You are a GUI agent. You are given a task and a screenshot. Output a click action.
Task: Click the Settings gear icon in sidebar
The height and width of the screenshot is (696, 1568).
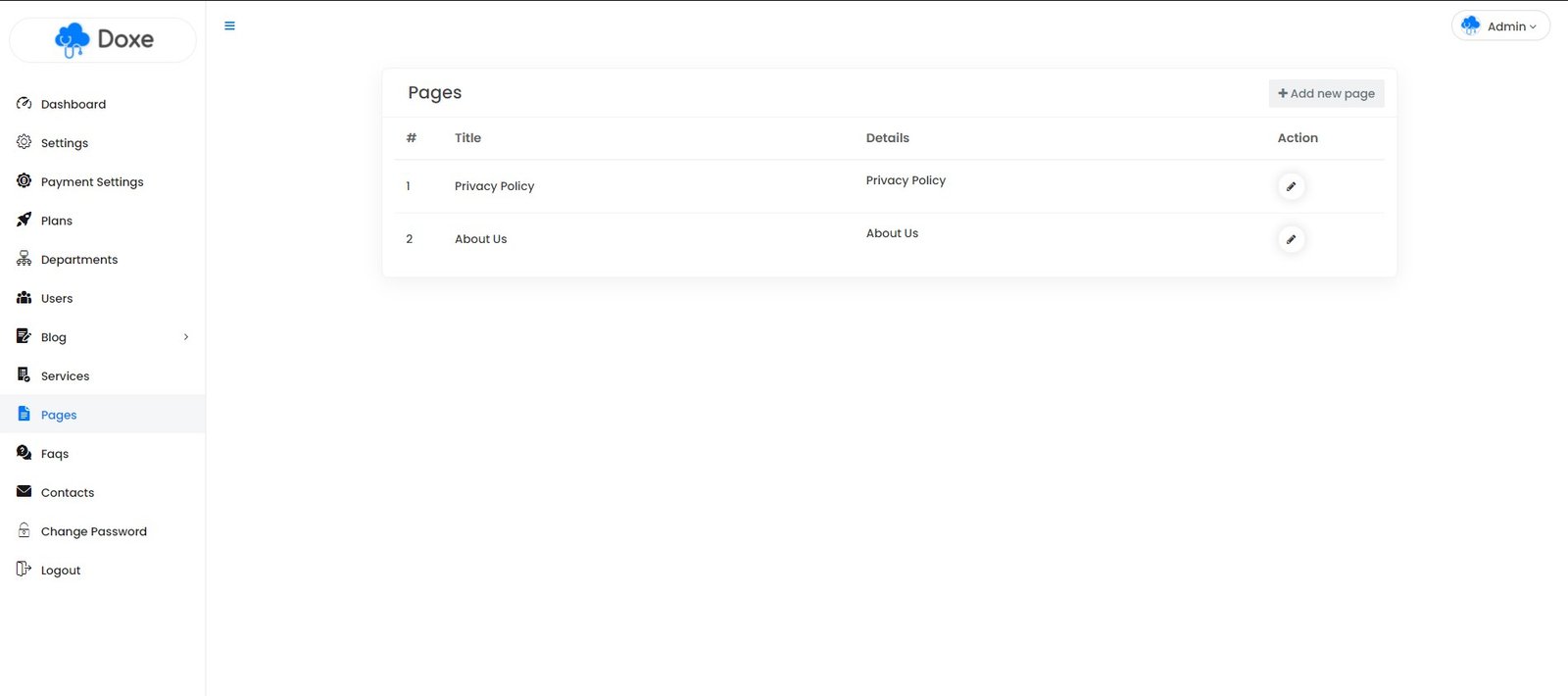point(24,142)
